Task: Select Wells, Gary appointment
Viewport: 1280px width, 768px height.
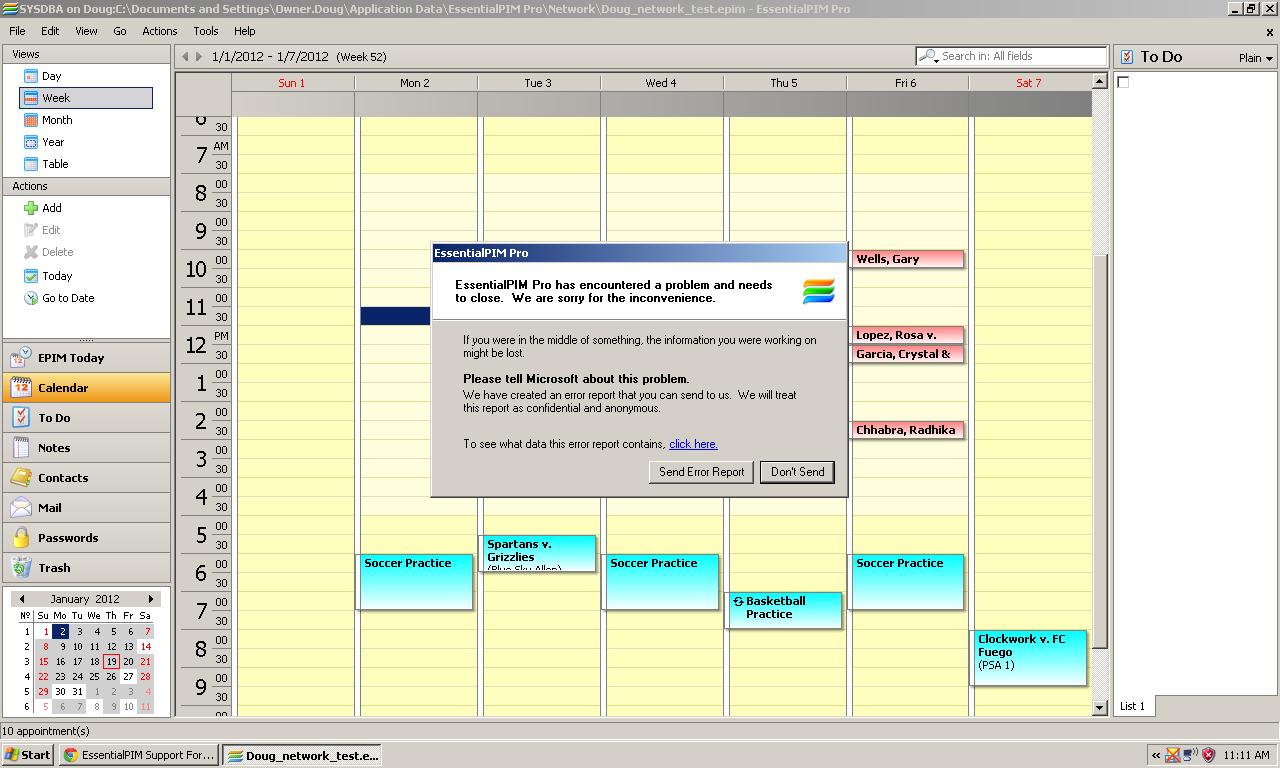Action: point(907,259)
